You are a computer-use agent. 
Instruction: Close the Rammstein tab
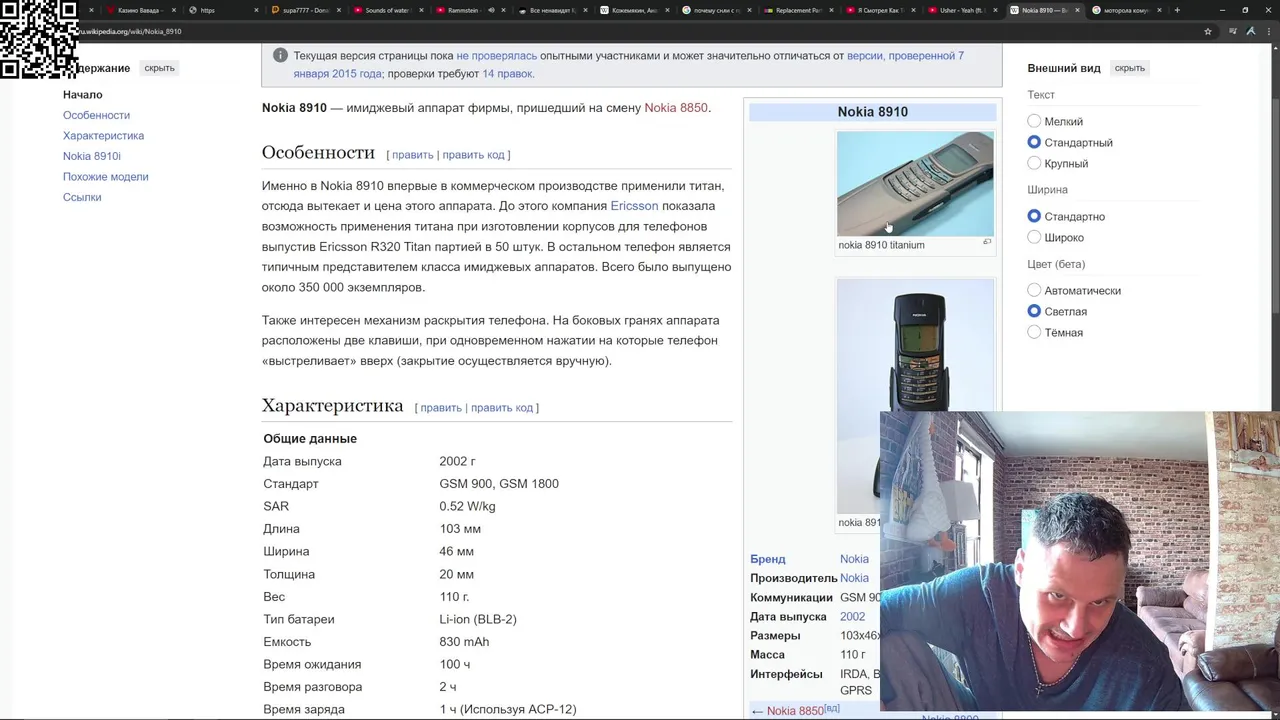tap(503, 10)
